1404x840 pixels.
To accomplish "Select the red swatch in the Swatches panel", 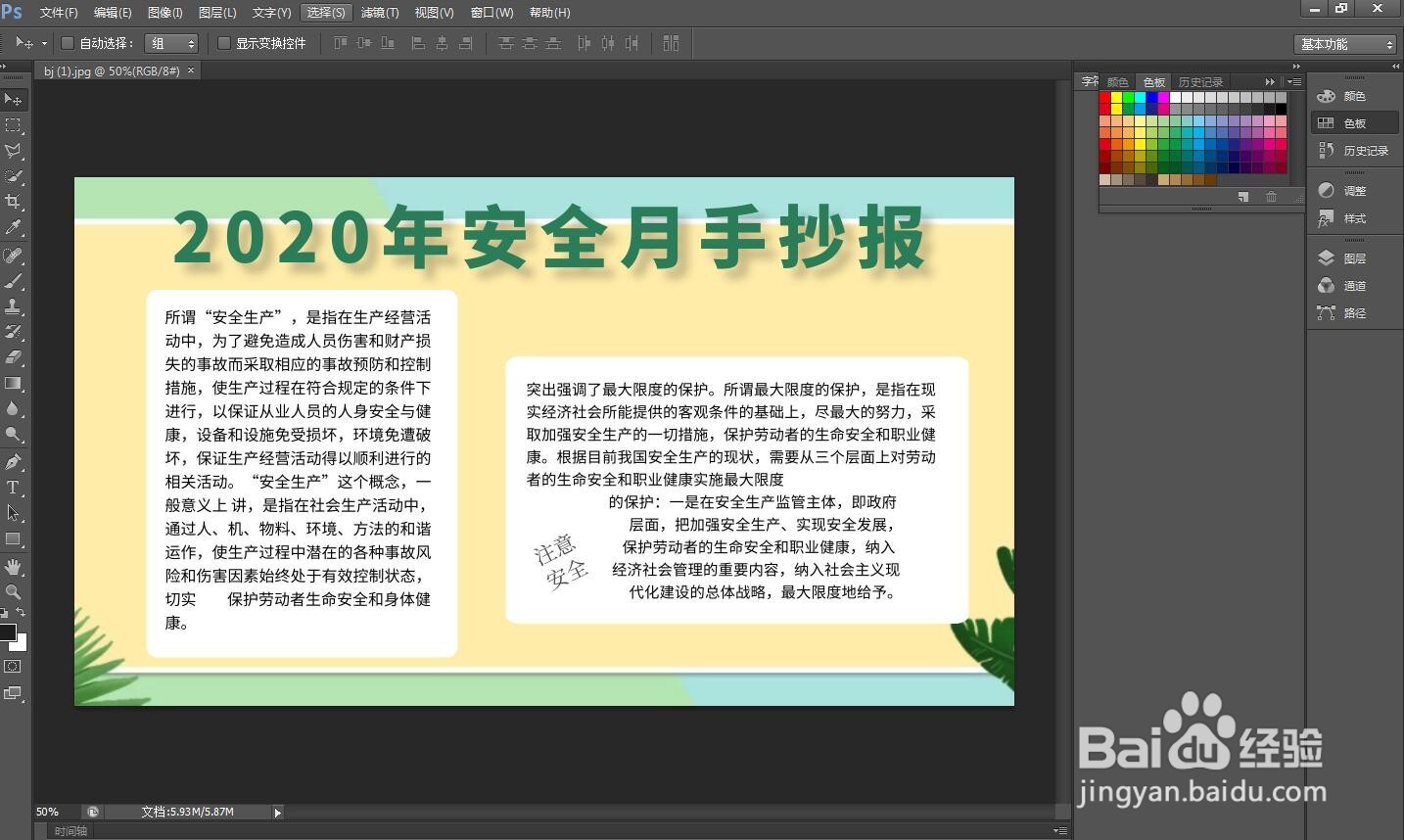I will (1103, 97).
